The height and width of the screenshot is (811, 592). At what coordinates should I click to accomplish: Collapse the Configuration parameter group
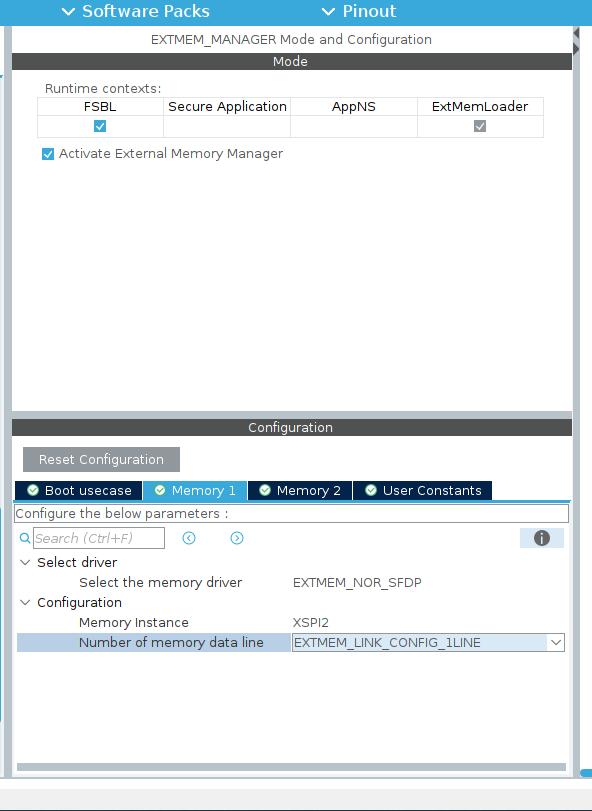[x=25, y=603]
